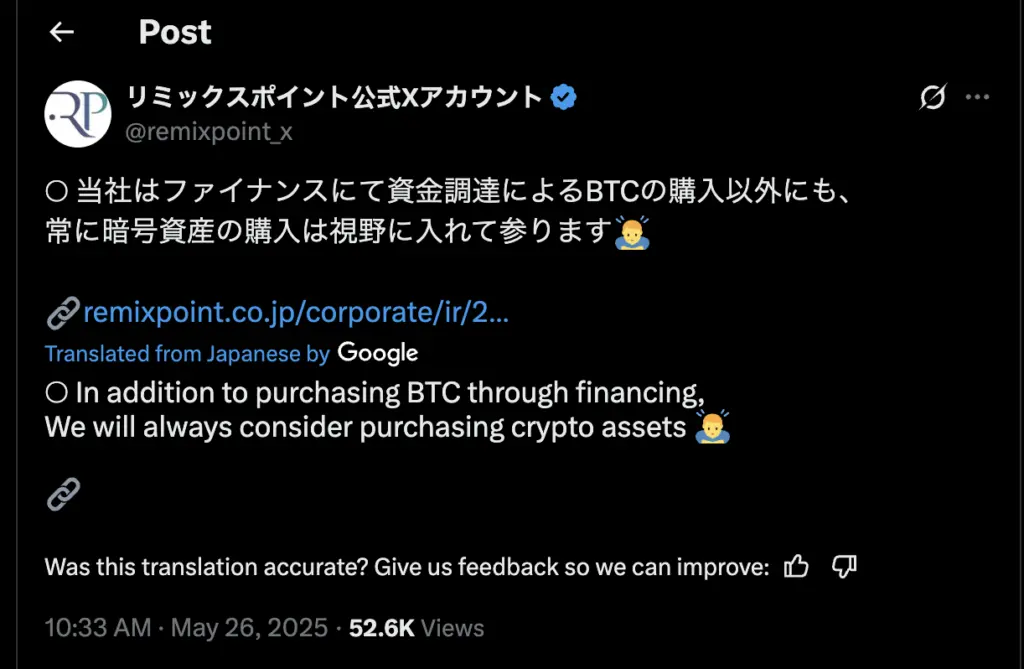The height and width of the screenshot is (669, 1024).
Task: Give thumbs down on translation accuracy
Action: (843, 566)
